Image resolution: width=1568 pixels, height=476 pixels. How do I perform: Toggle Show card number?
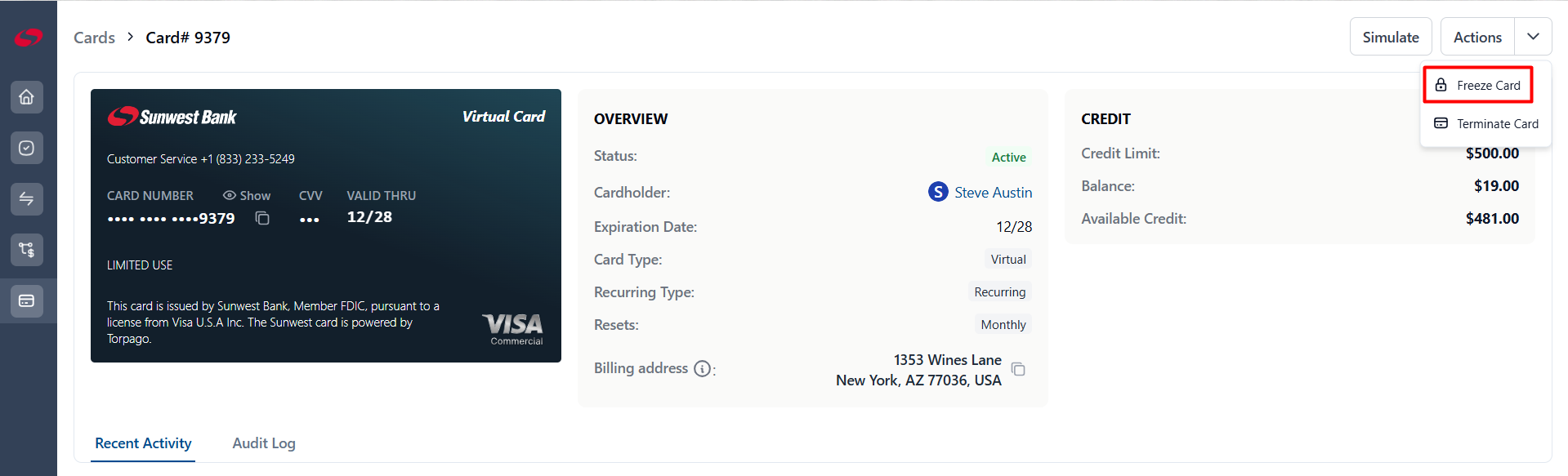pos(247,196)
